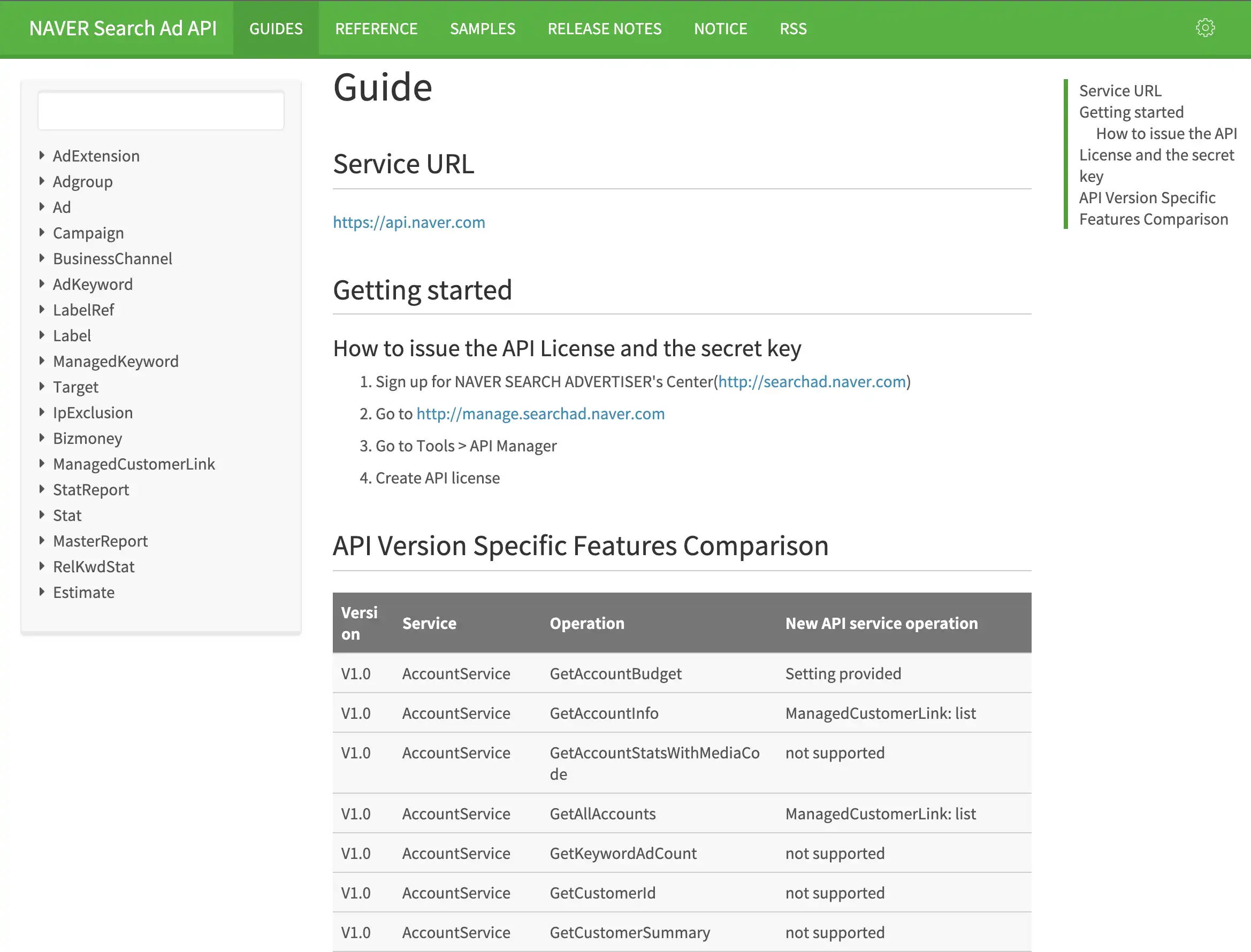The width and height of the screenshot is (1251, 952).
Task: Jump to API Version Specific Features Comparison
Action: [x=1153, y=209]
